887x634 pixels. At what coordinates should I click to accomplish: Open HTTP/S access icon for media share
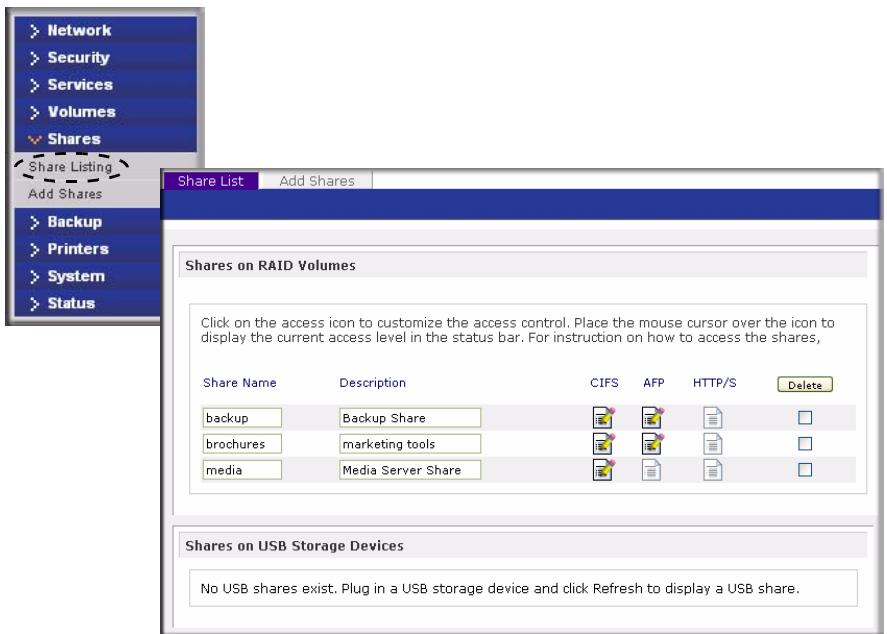pos(713,470)
